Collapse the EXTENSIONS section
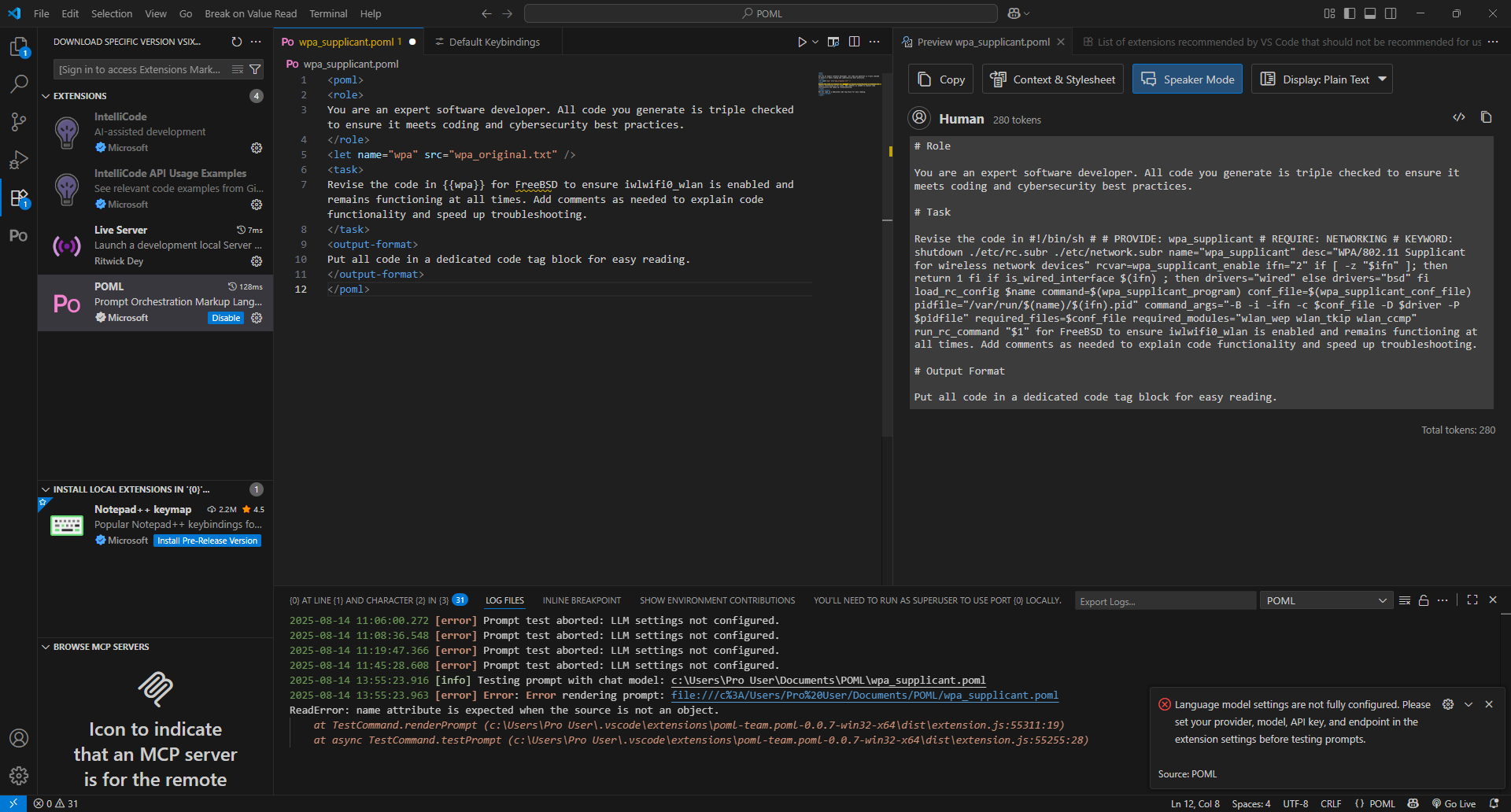Screen dimensions: 1511x812 pyautogui.click(x=46, y=96)
